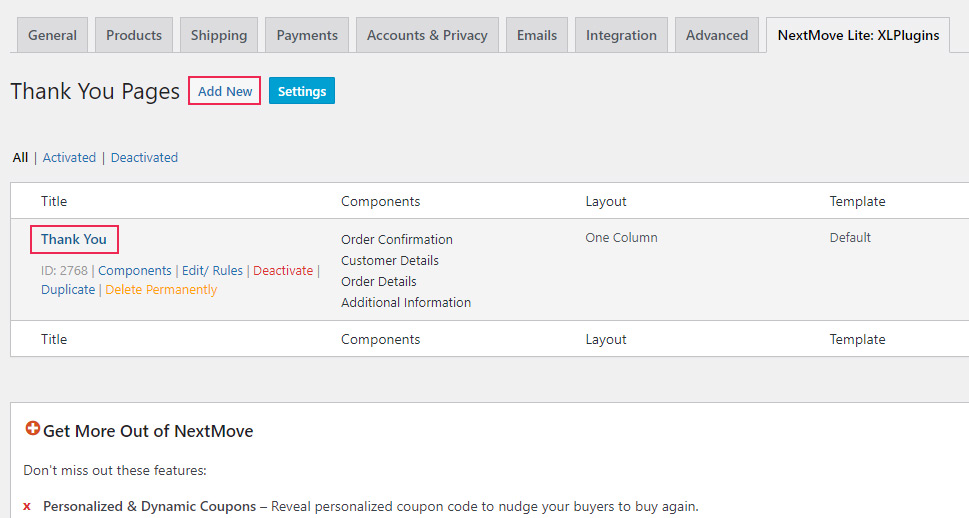
Task: Click Delete Permanently for Thank You
Action: pos(161,290)
